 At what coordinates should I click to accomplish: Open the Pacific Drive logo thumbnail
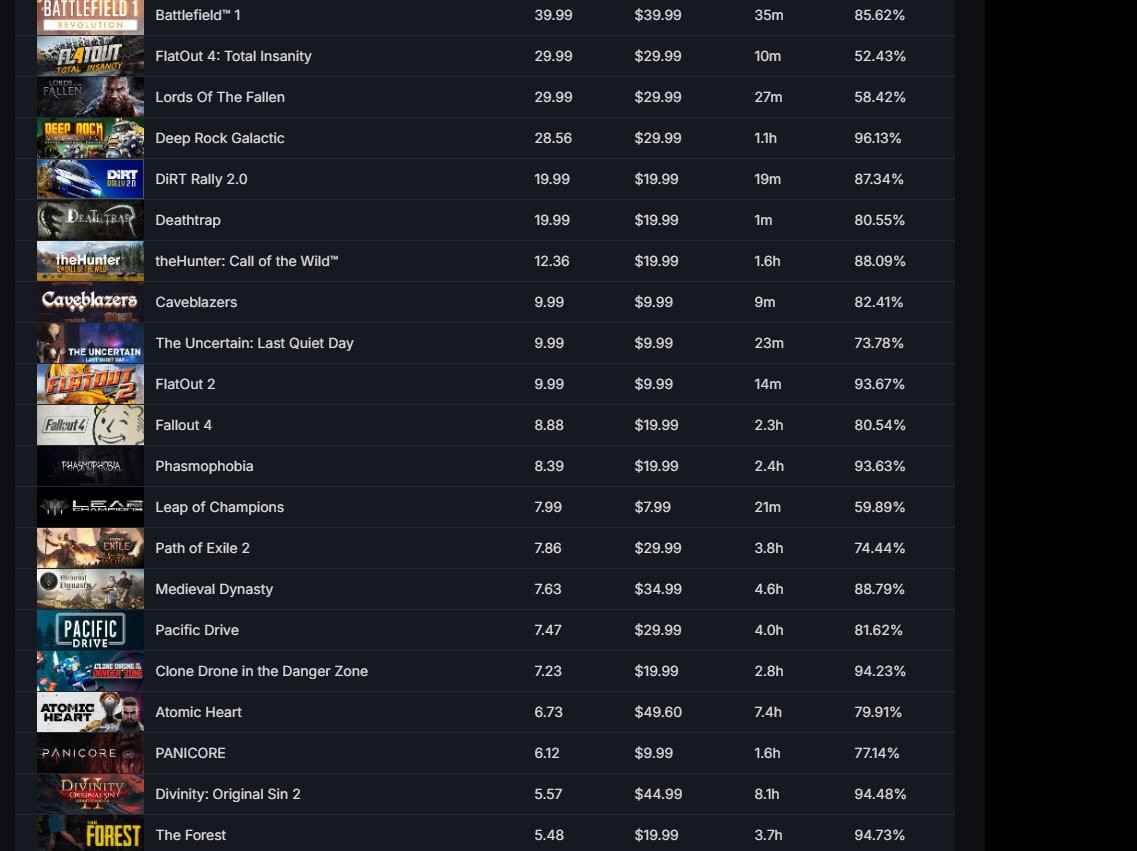pyautogui.click(x=90, y=631)
